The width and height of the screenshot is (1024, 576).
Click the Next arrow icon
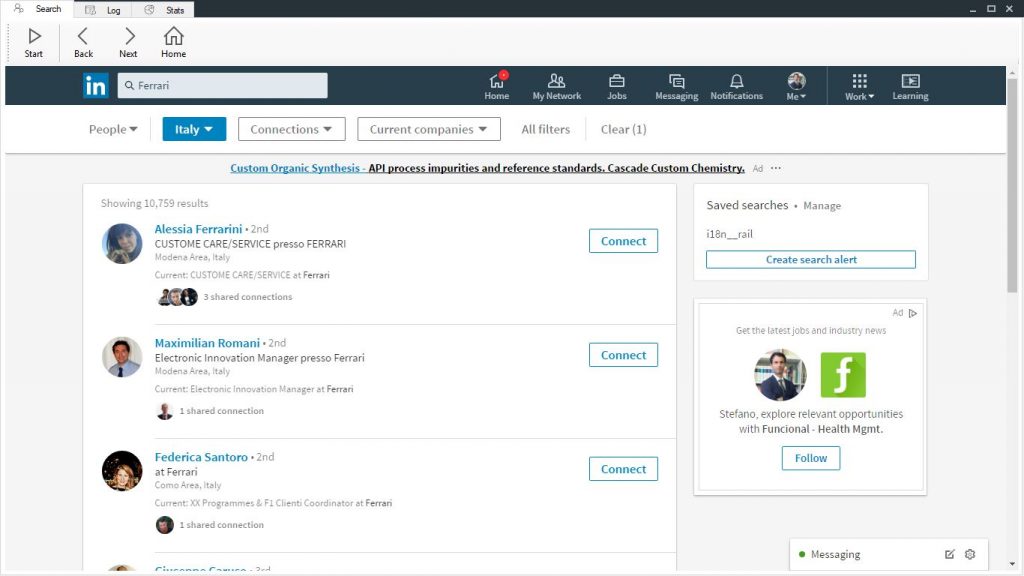129,37
